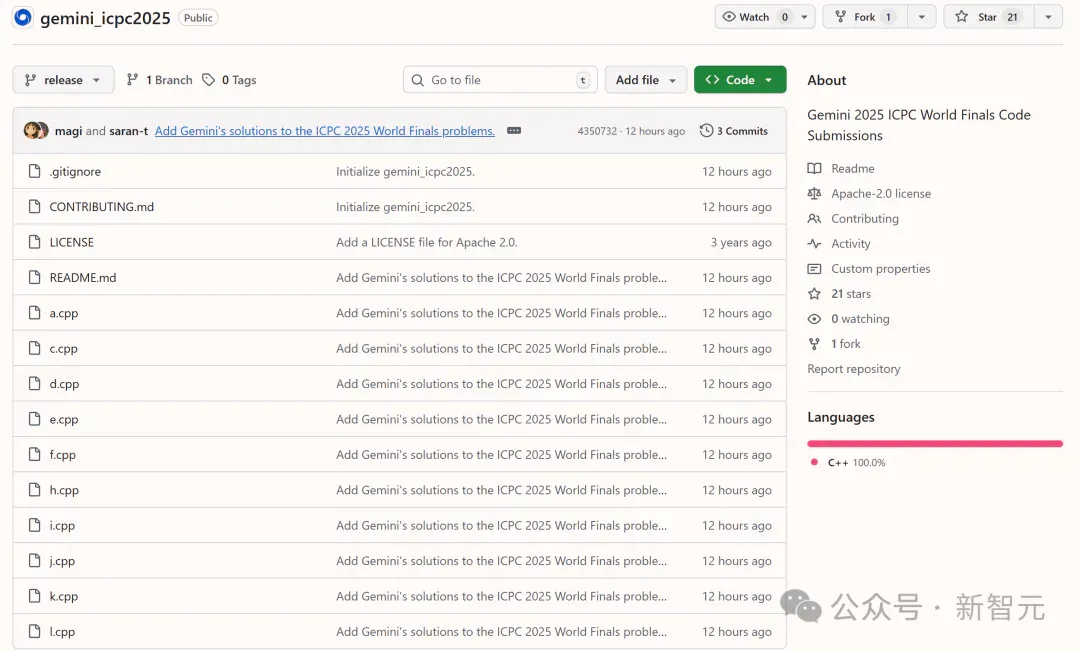Click the repository owner avatar icon
The height and width of the screenshot is (651, 1080).
coord(23,17)
